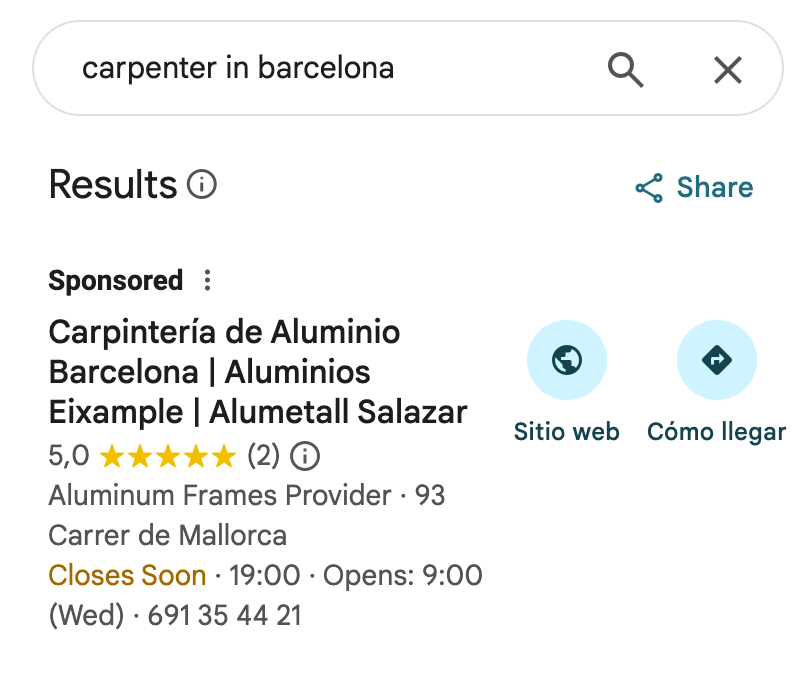Click the 'Cómo llegar' text label
The image size is (804, 682).
coord(716,432)
